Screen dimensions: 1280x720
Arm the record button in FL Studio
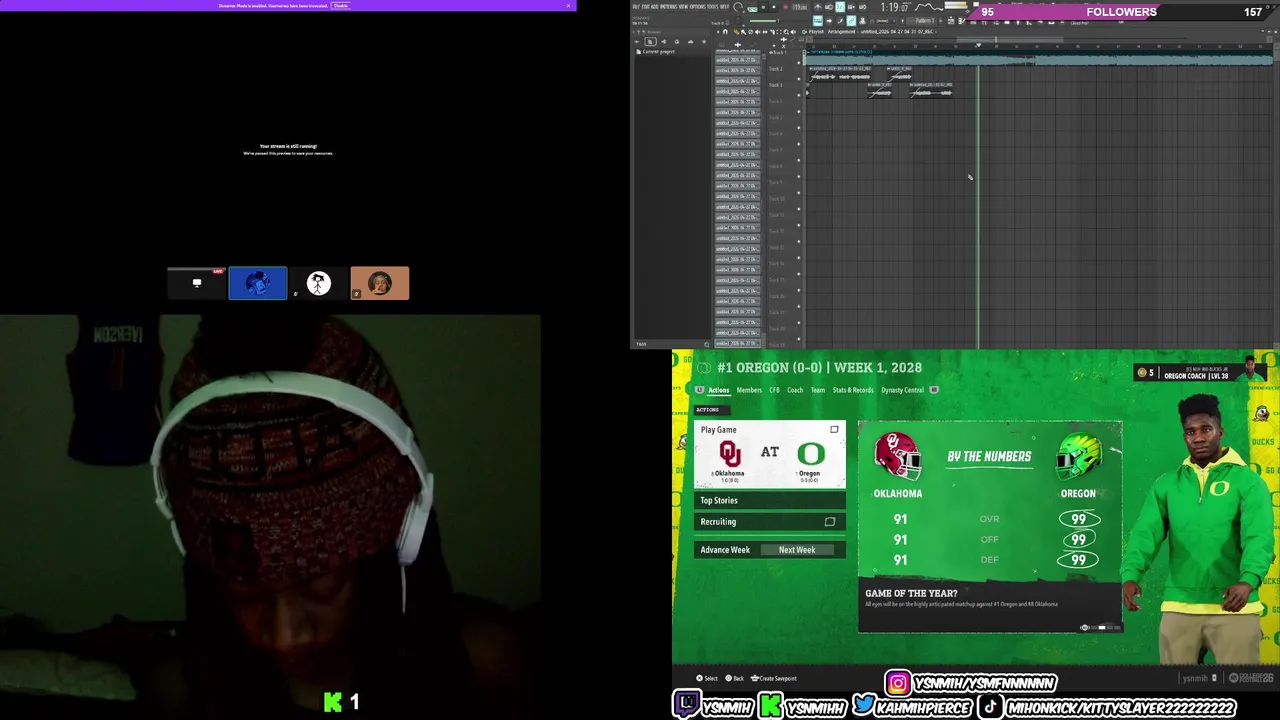click(x=785, y=7)
